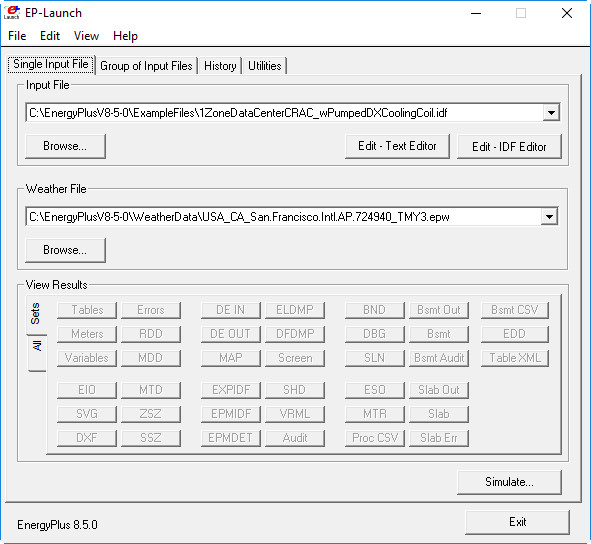The width and height of the screenshot is (591, 544).
Task: Click the MAP results button
Action: pos(231,358)
